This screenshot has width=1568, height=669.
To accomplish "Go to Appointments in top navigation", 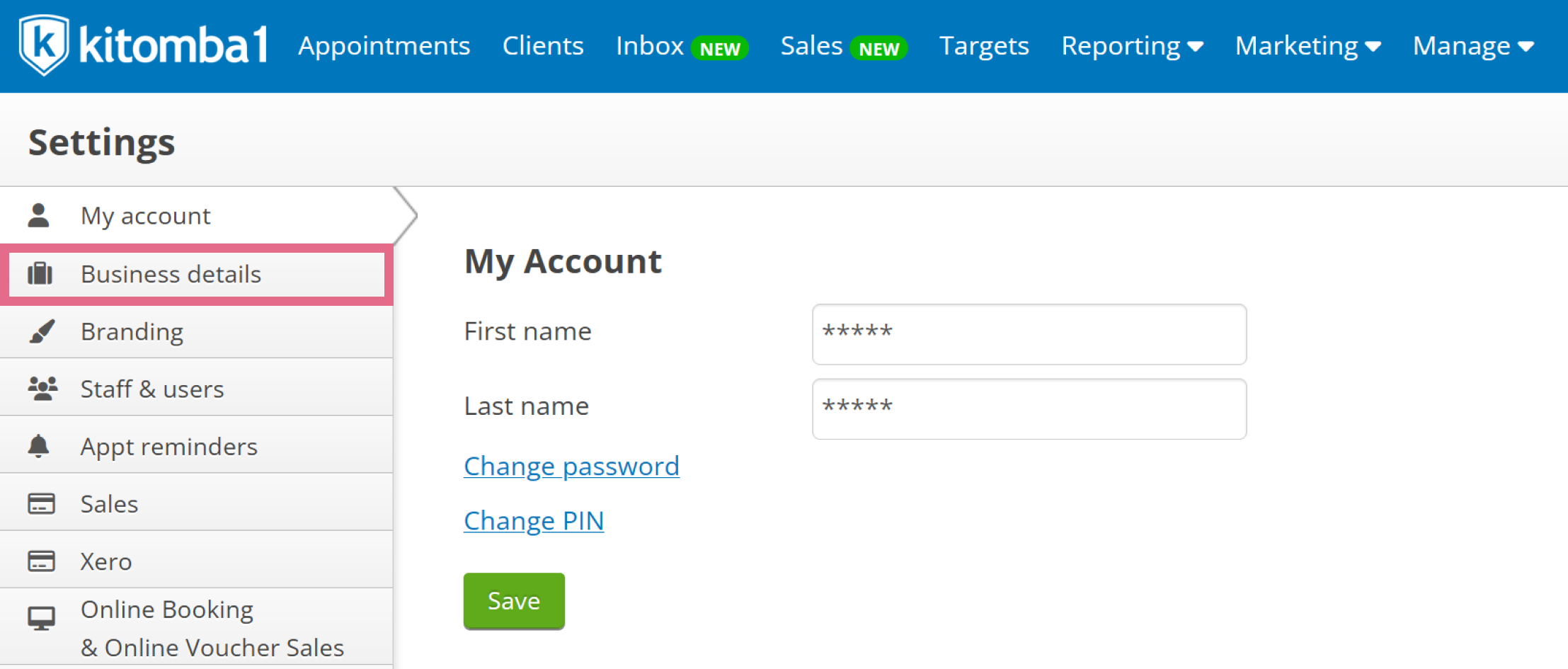I will (384, 46).
